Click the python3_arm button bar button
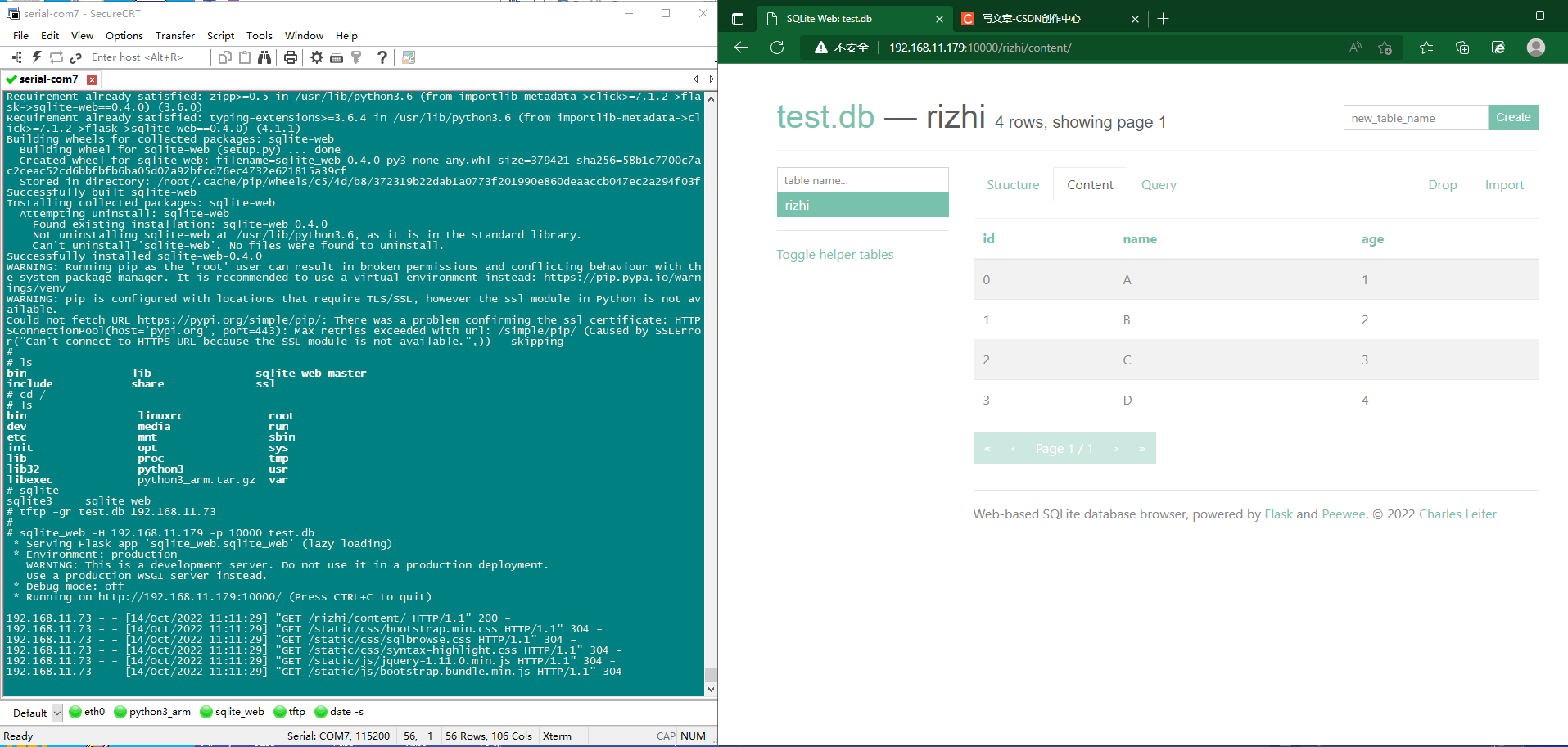Image resolution: width=1568 pixels, height=747 pixels. coord(152,712)
